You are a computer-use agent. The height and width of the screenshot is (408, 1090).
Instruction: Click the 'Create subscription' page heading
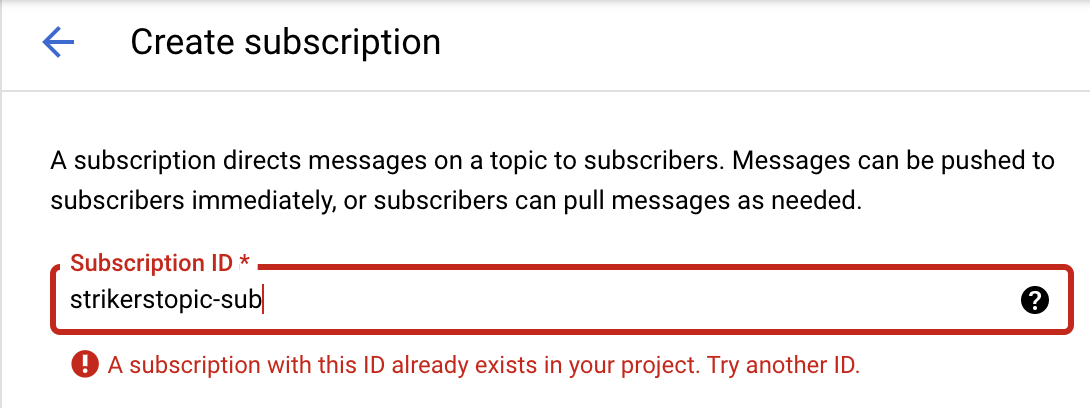285,42
